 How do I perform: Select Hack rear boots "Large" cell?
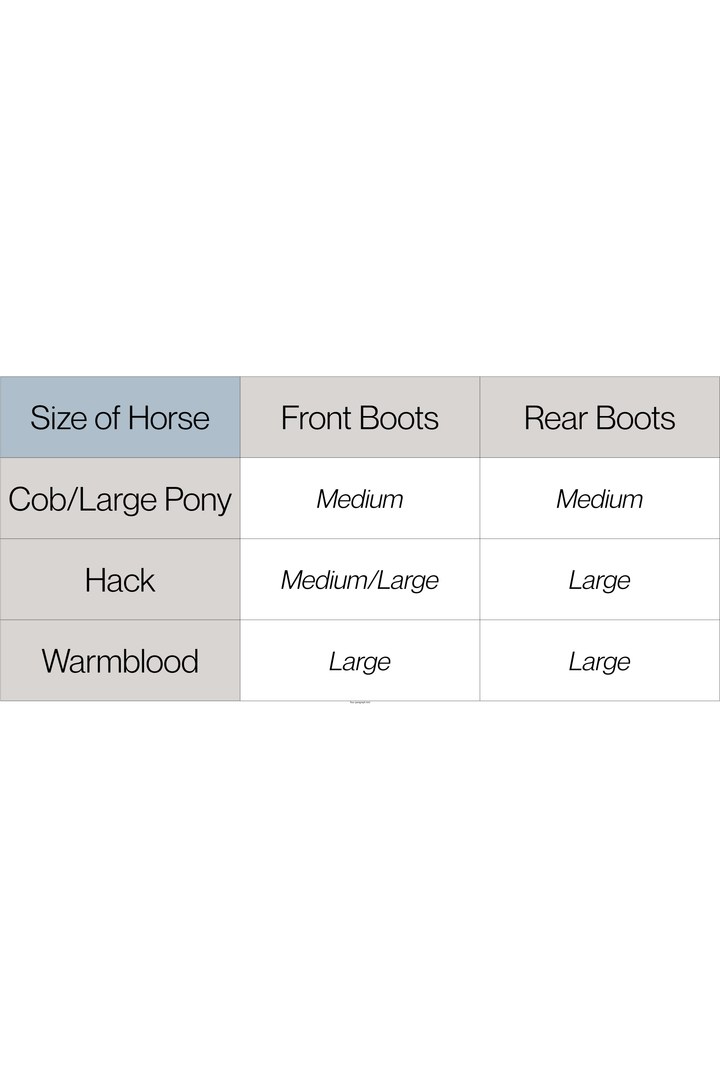[x=600, y=580]
